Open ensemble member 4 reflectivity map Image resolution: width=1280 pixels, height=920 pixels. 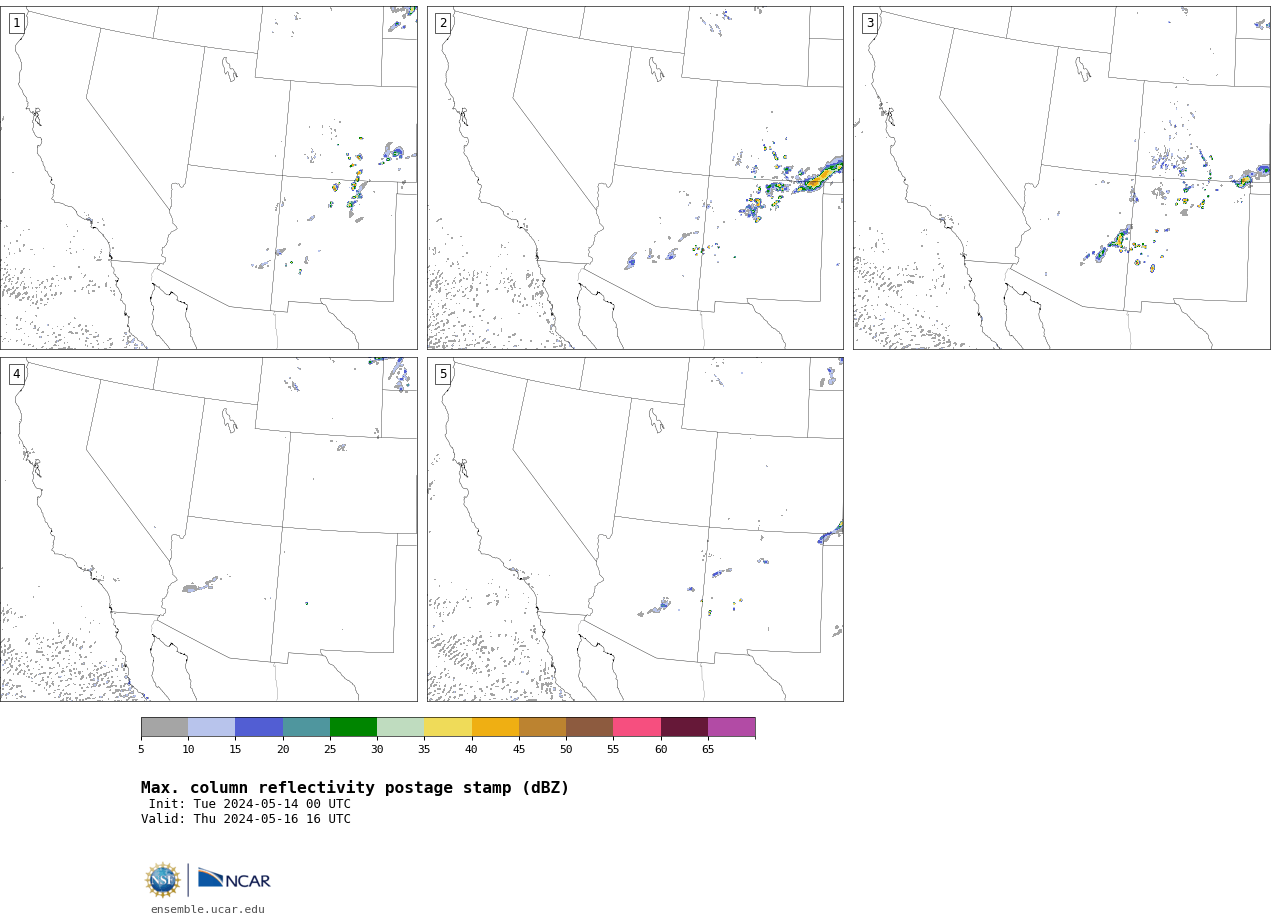tap(209, 529)
